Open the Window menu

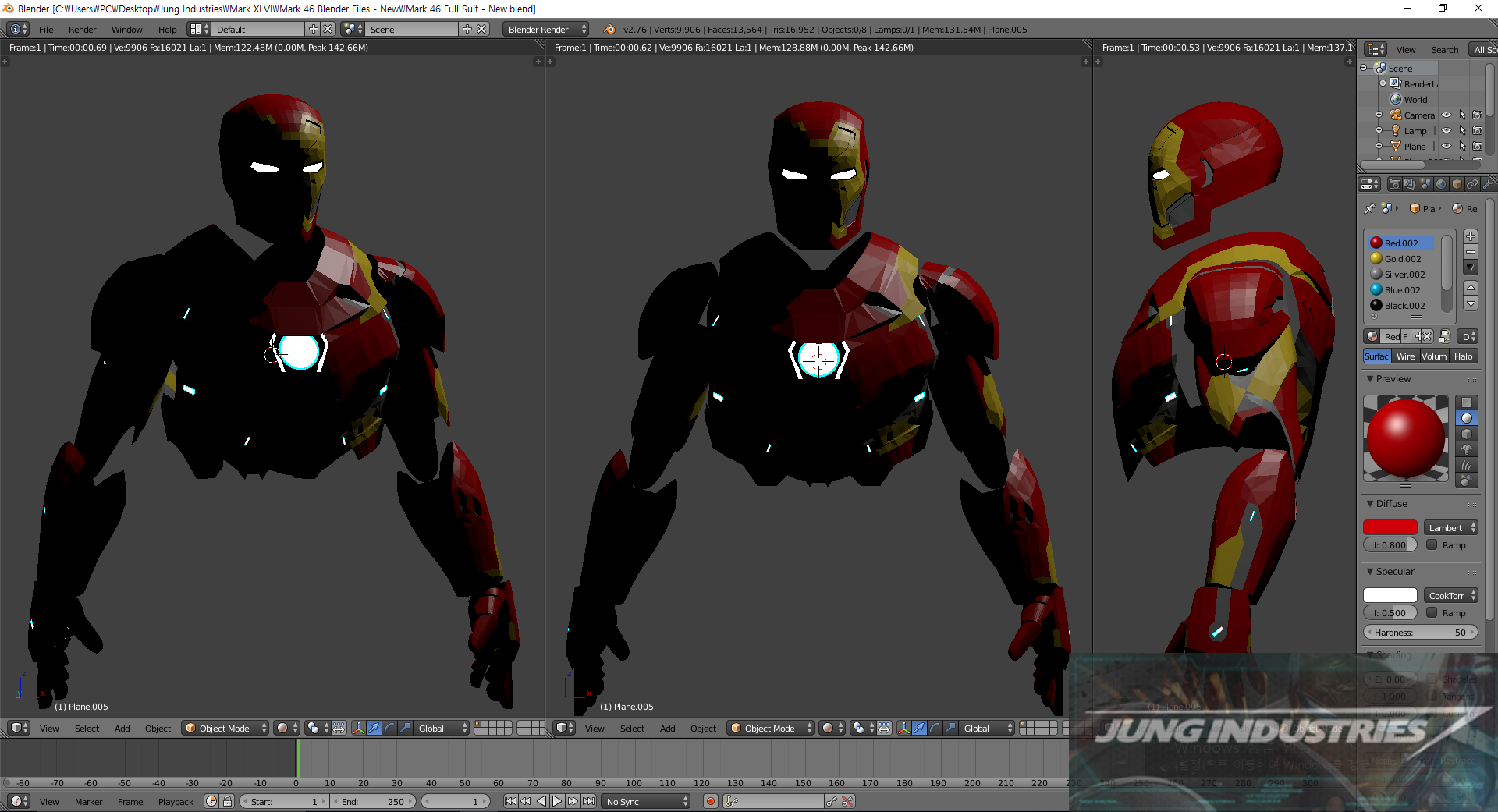tap(126, 29)
